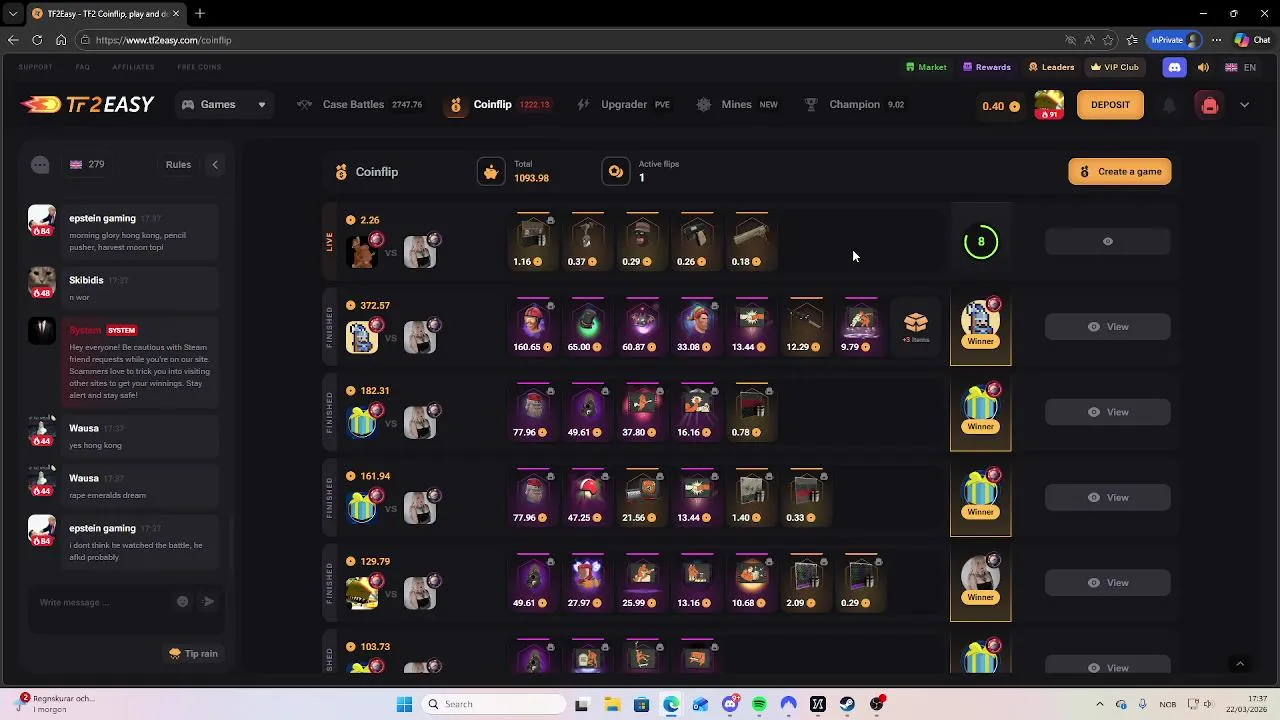Click the Active flips coins icon
Screen dimensions: 1280x720
tap(616, 172)
